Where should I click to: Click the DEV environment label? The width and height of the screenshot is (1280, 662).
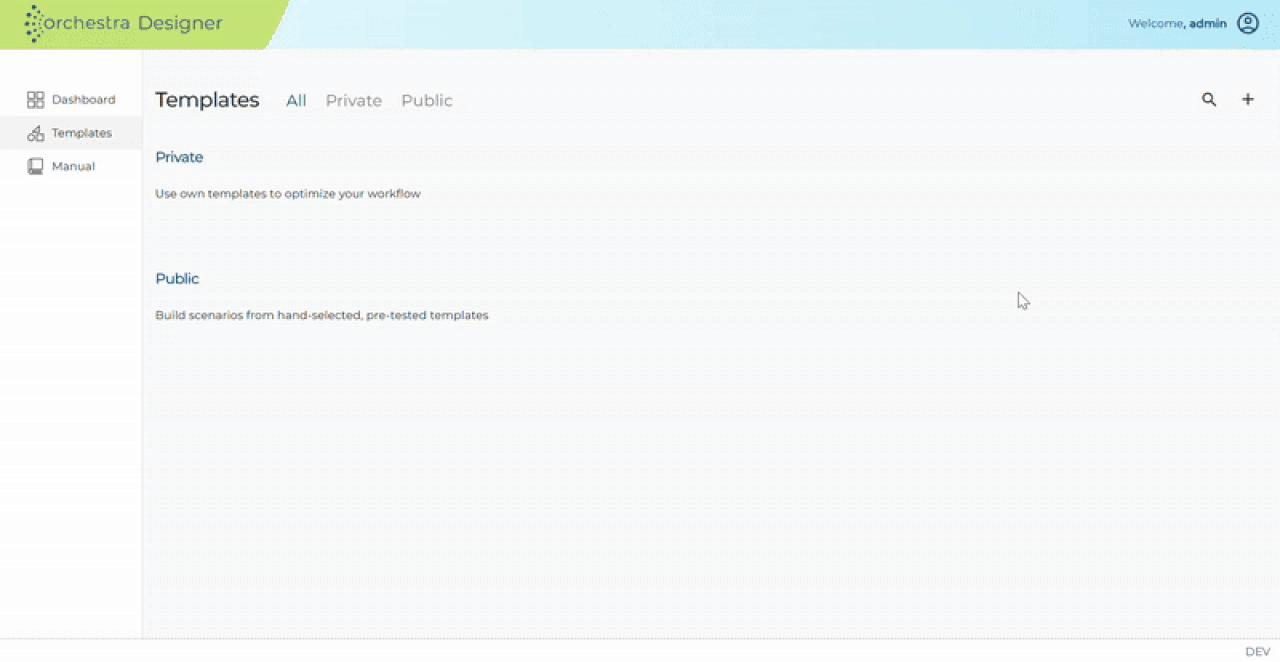[1258, 652]
